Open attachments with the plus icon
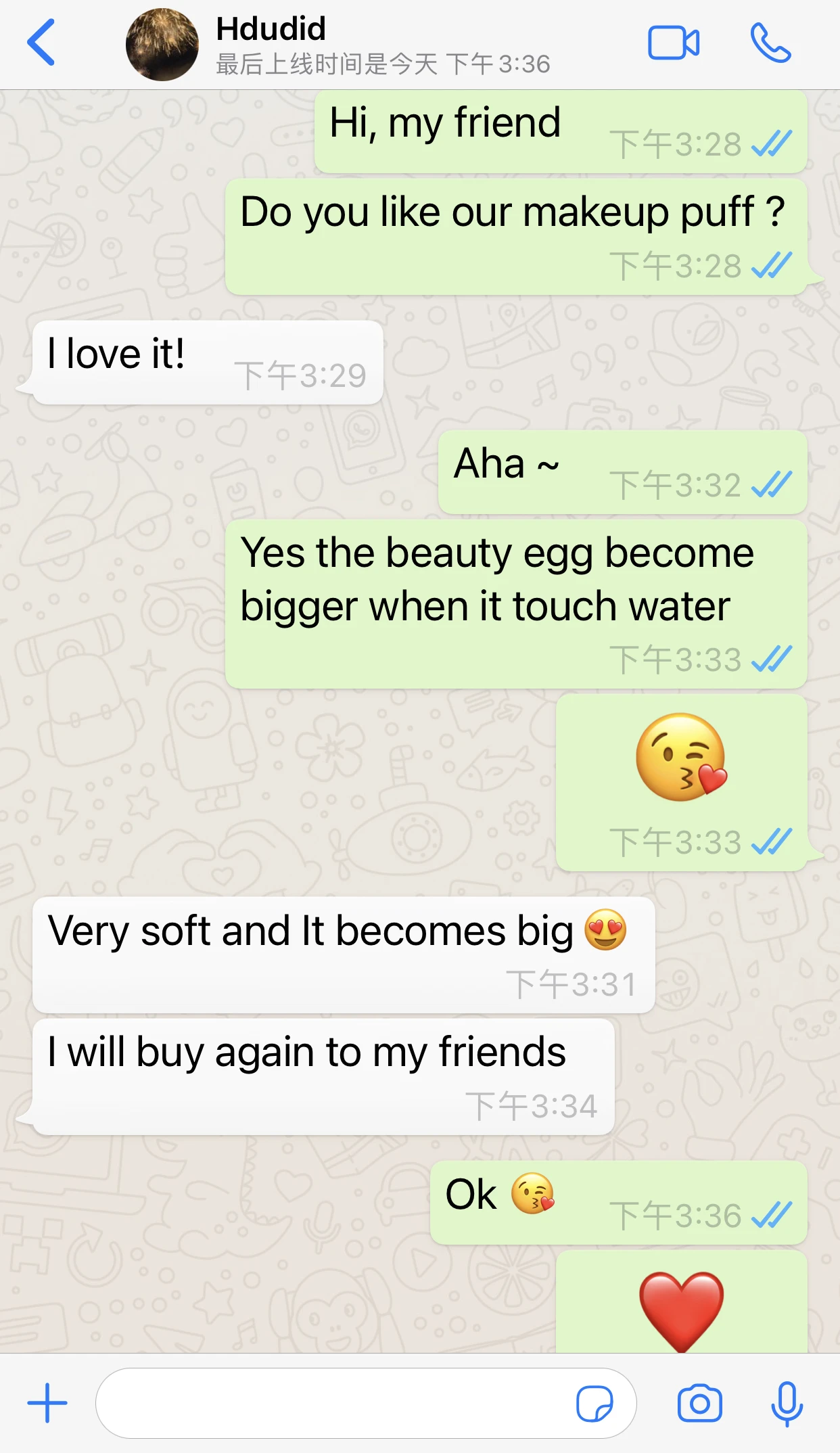This screenshot has width=840, height=1453. (47, 1403)
